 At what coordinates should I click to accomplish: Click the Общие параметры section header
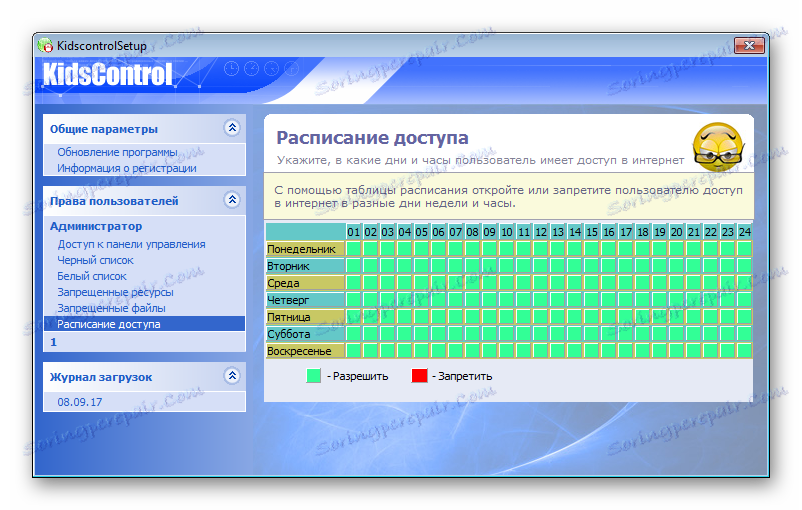pyautogui.click(x=144, y=128)
